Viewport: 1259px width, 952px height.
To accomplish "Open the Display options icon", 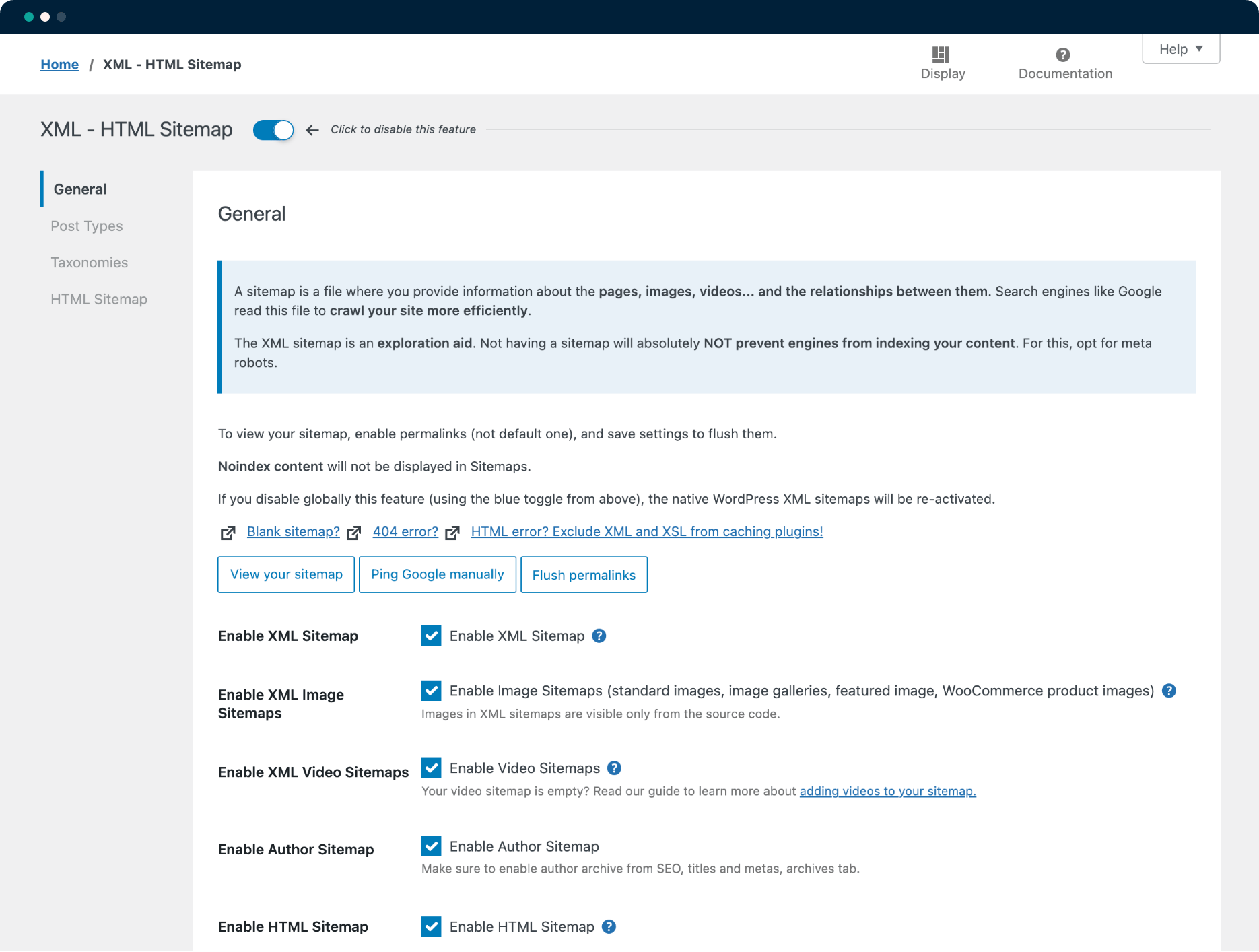I will coord(941,55).
